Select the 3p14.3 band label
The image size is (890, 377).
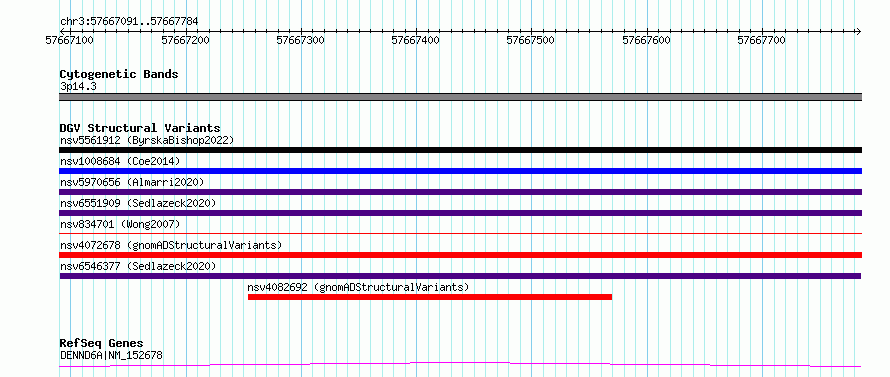[x=77, y=86]
